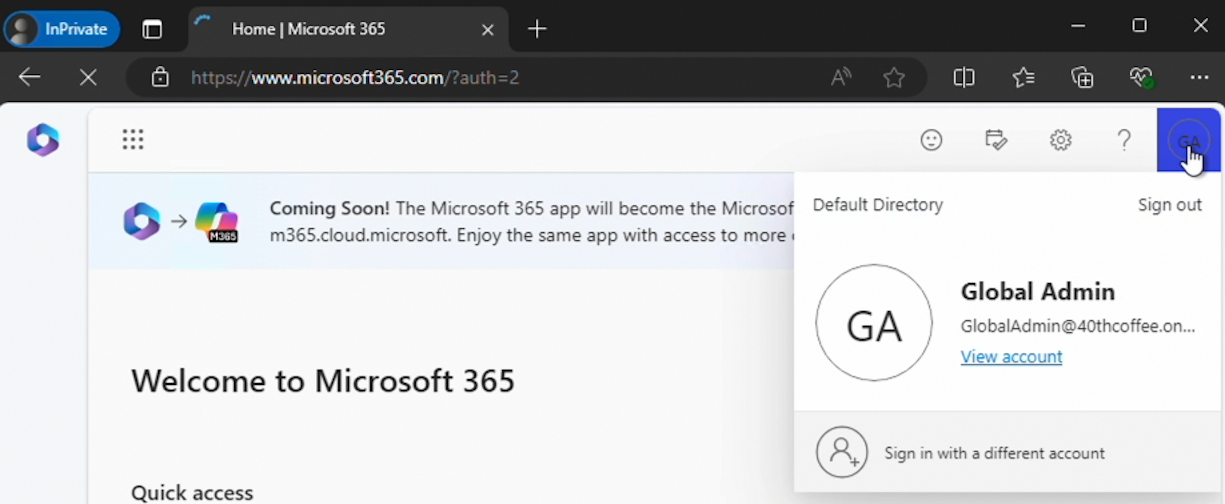Screen dimensions: 1225x504
Task: Open the Help question mark
Action: click(x=1125, y=140)
